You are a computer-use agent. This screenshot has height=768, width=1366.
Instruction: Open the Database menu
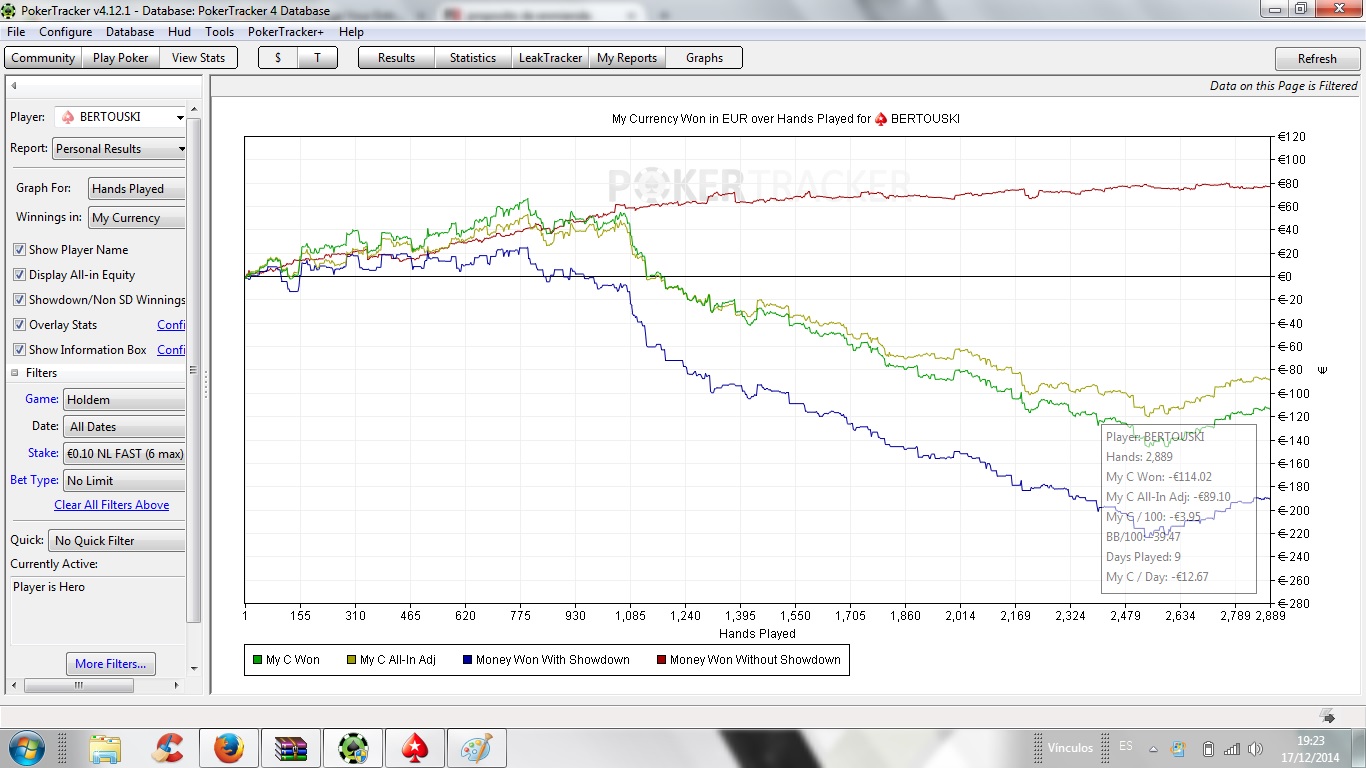point(130,32)
